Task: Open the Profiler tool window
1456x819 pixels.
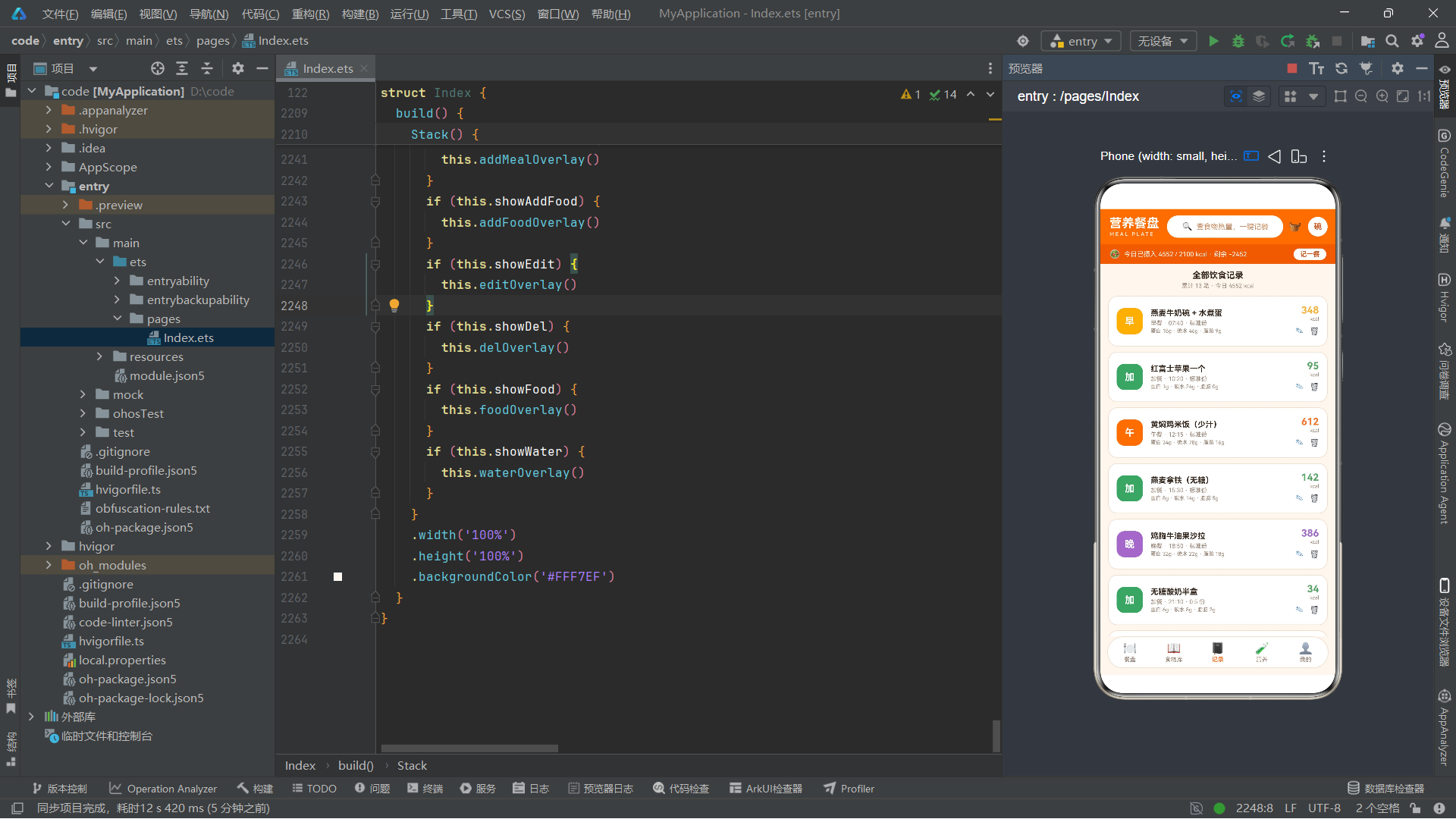Action: (849, 789)
